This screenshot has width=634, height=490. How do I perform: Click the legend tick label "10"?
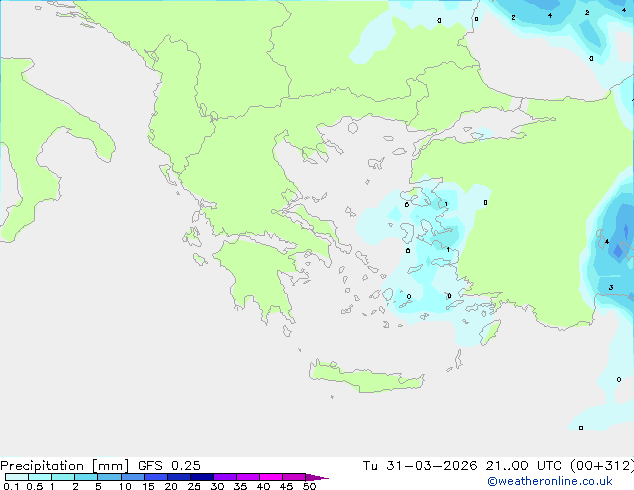[x=125, y=486]
